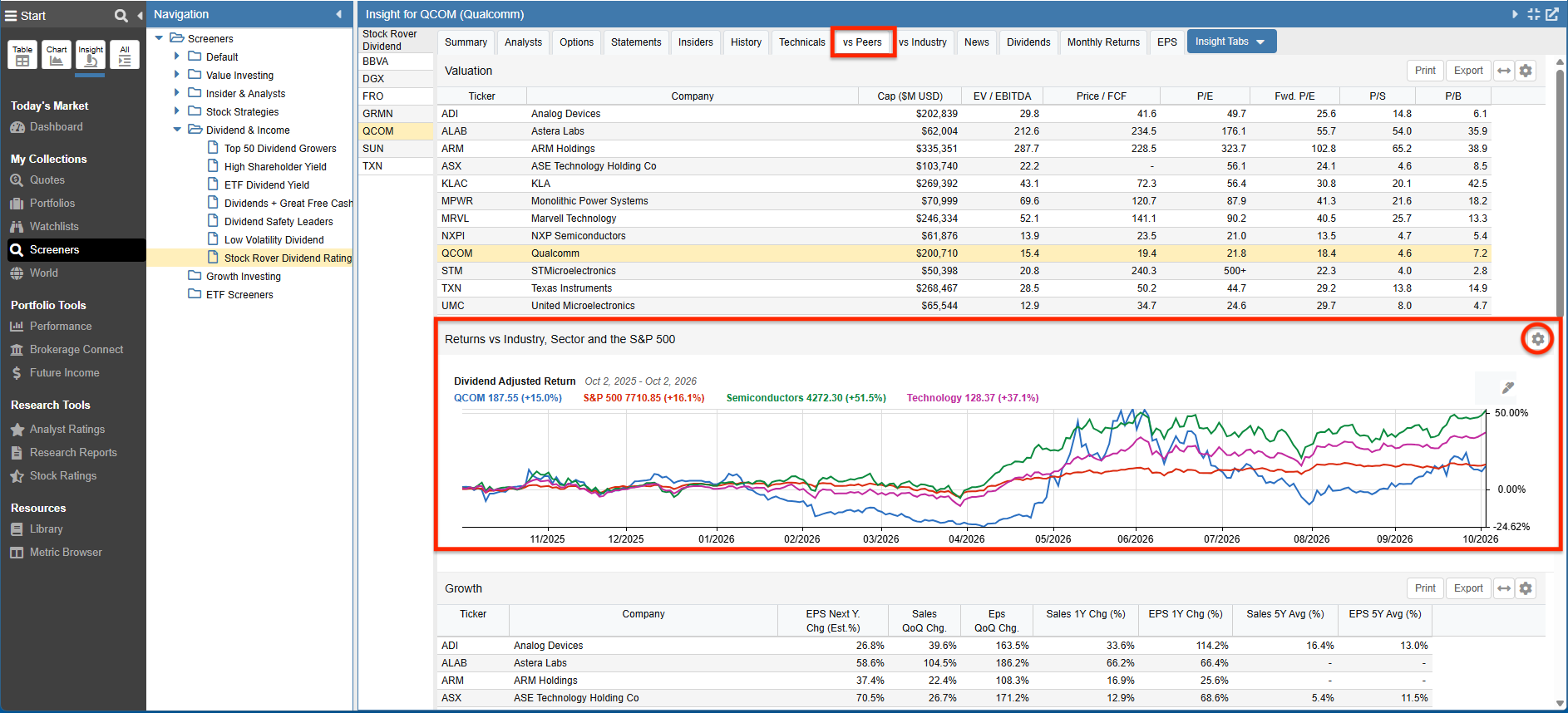1568x713 pixels.
Task: Collapse the Navigation panel arrow
Action: pos(338,14)
